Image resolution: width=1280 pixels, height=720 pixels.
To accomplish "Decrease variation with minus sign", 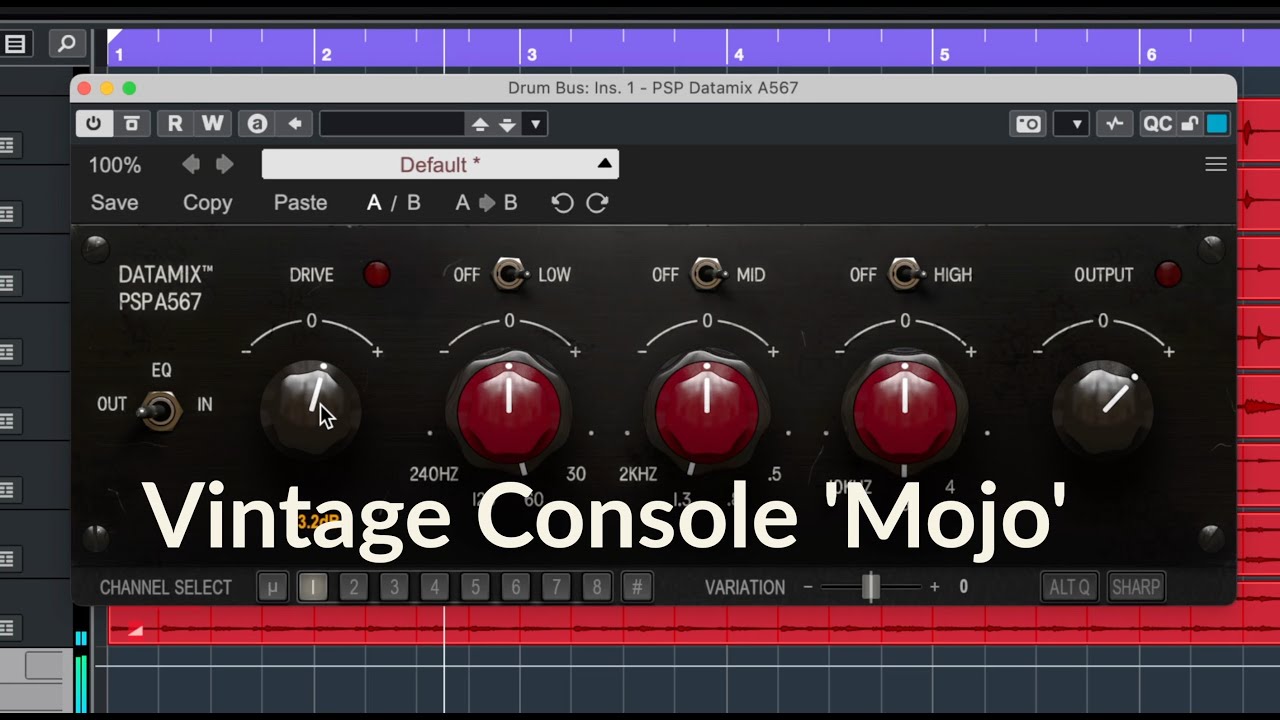I will [808, 587].
